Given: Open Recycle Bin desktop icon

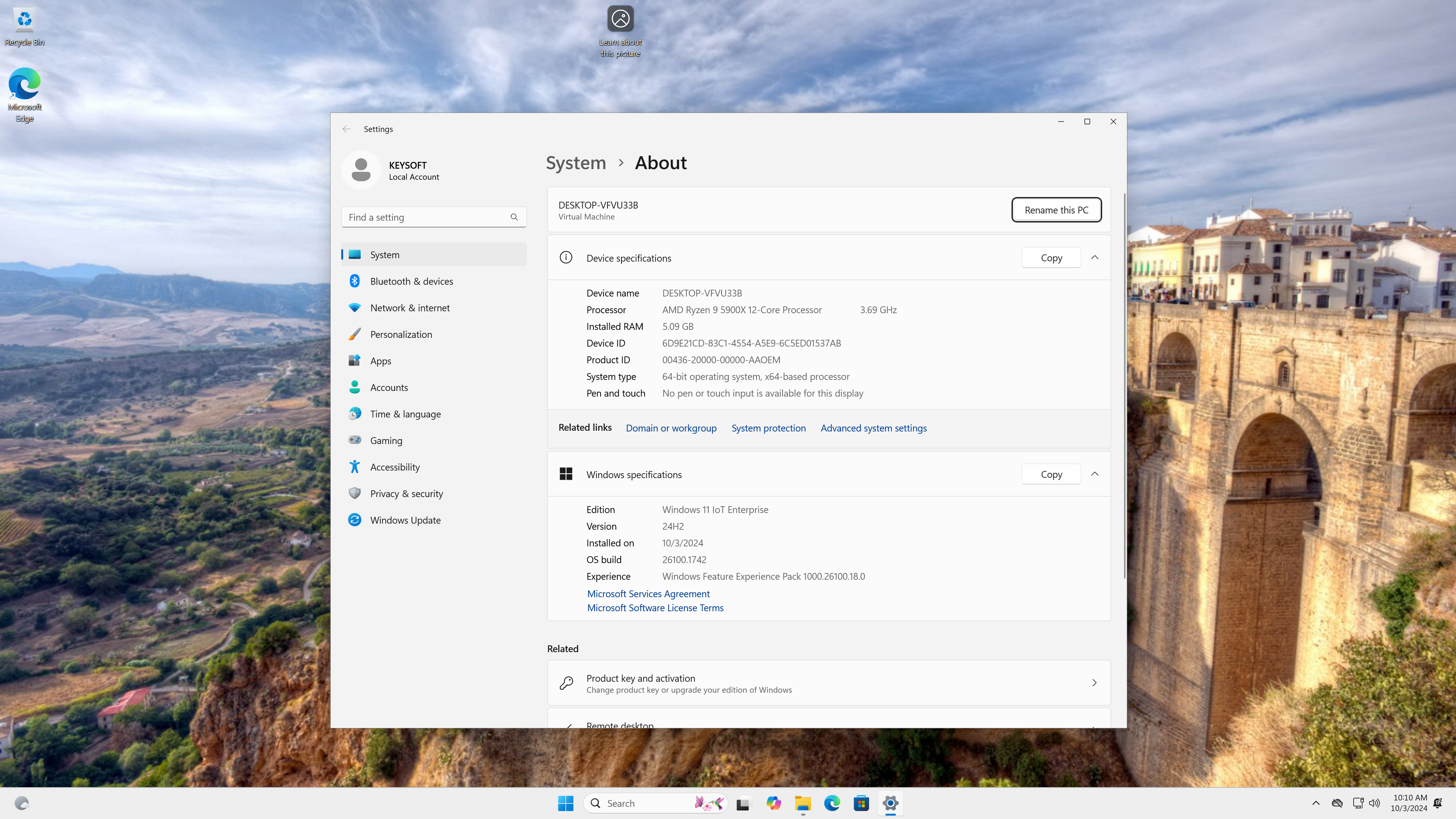Looking at the screenshot, I should [24, 27].
